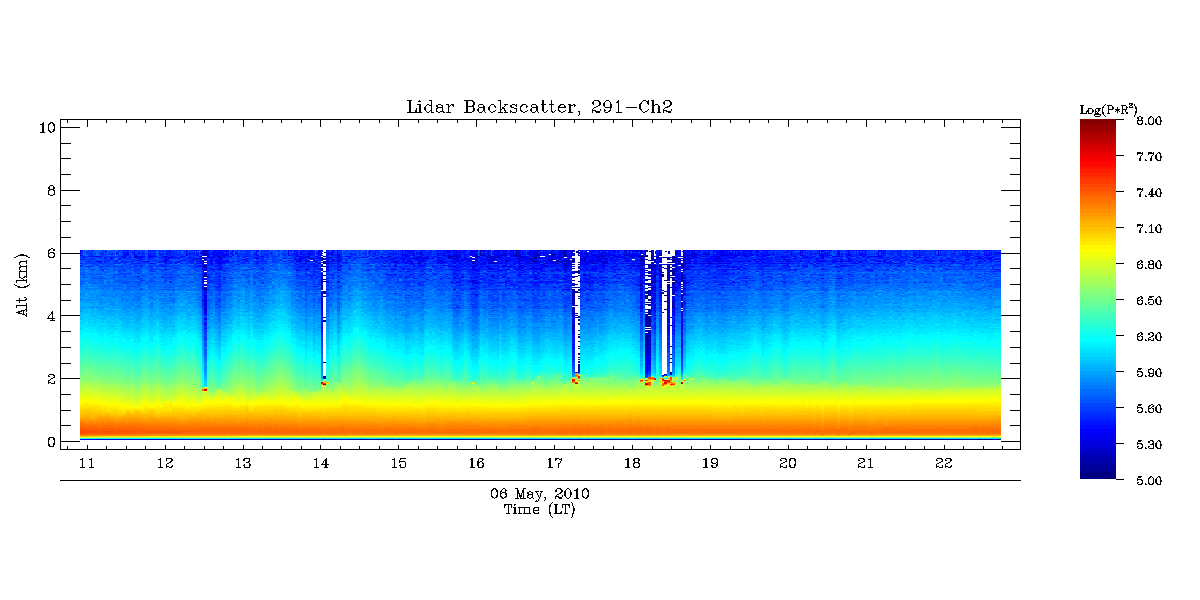Click the colorbar value 5.30
Screen dimensions: 1200x600
click(1149, 445)
